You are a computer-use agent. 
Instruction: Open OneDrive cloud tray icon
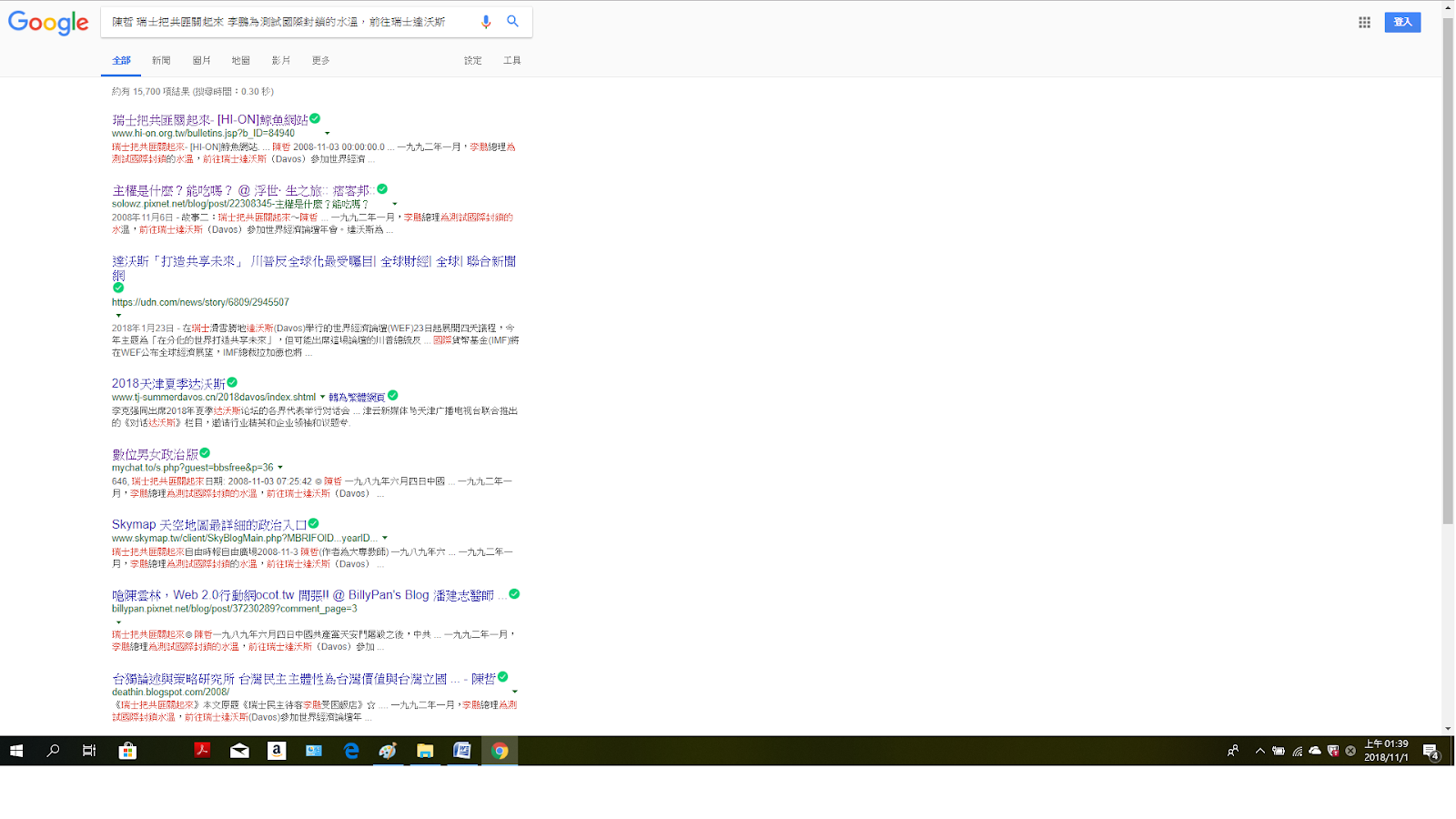coord(1315,751)
